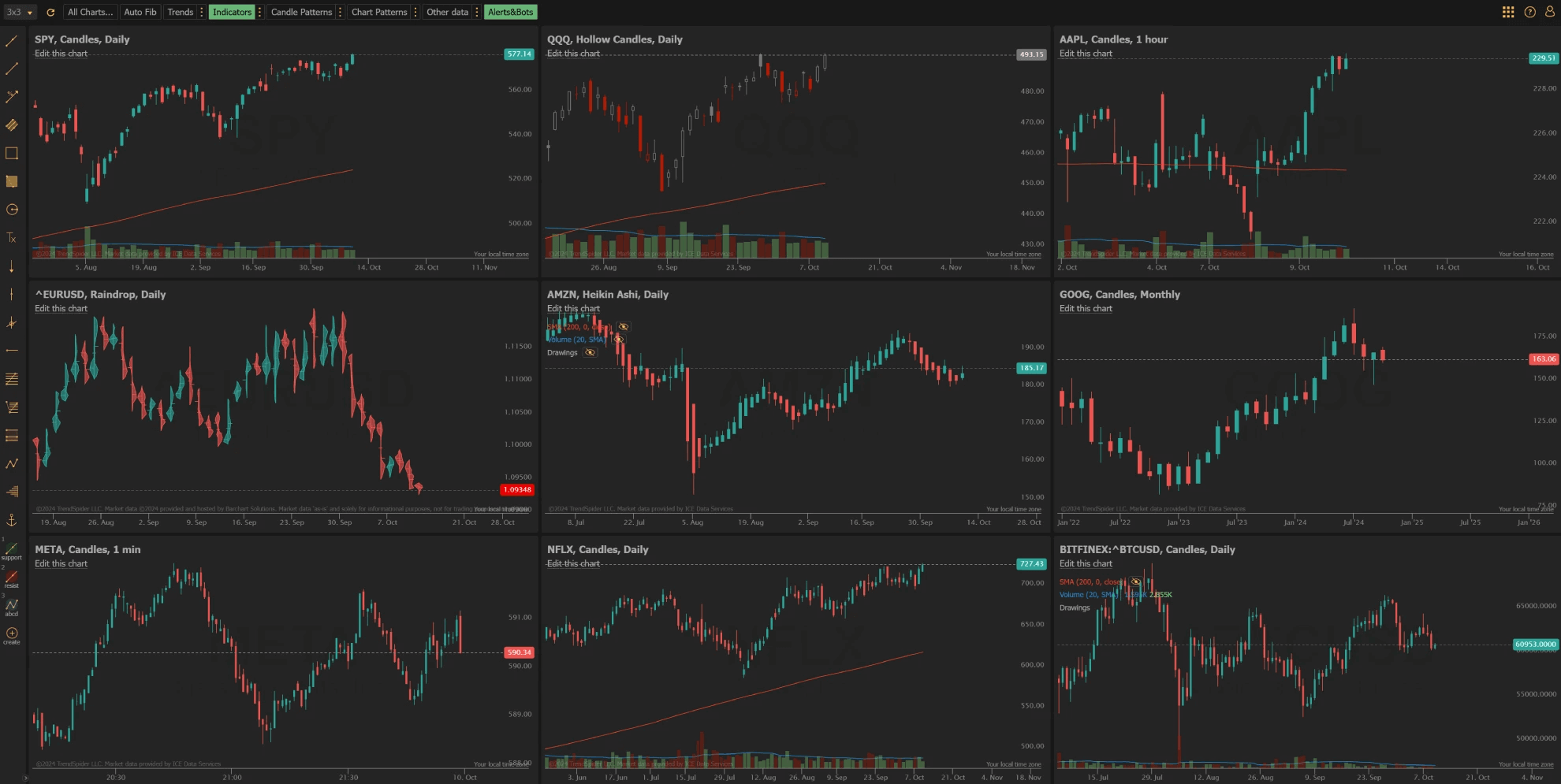Open the All Charts menu

coord(90,12)
